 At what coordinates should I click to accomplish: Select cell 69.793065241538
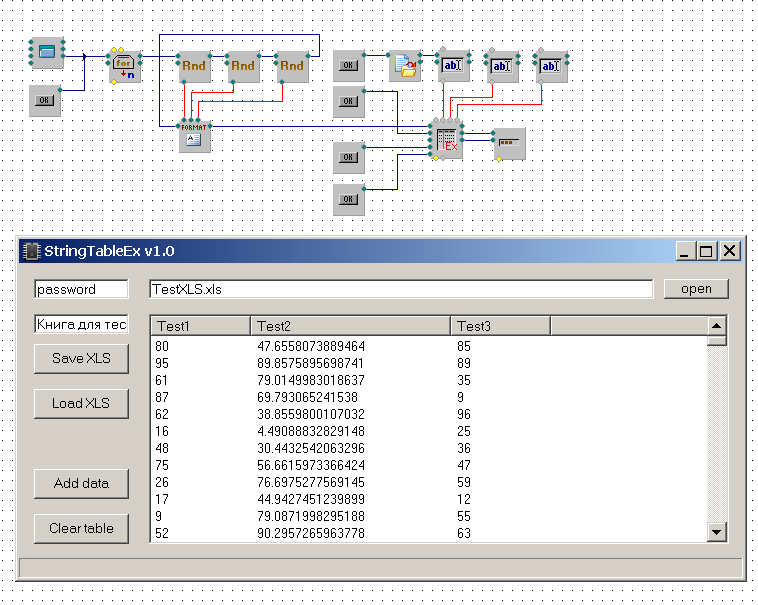pyautogui.click(x=307, y=397)
